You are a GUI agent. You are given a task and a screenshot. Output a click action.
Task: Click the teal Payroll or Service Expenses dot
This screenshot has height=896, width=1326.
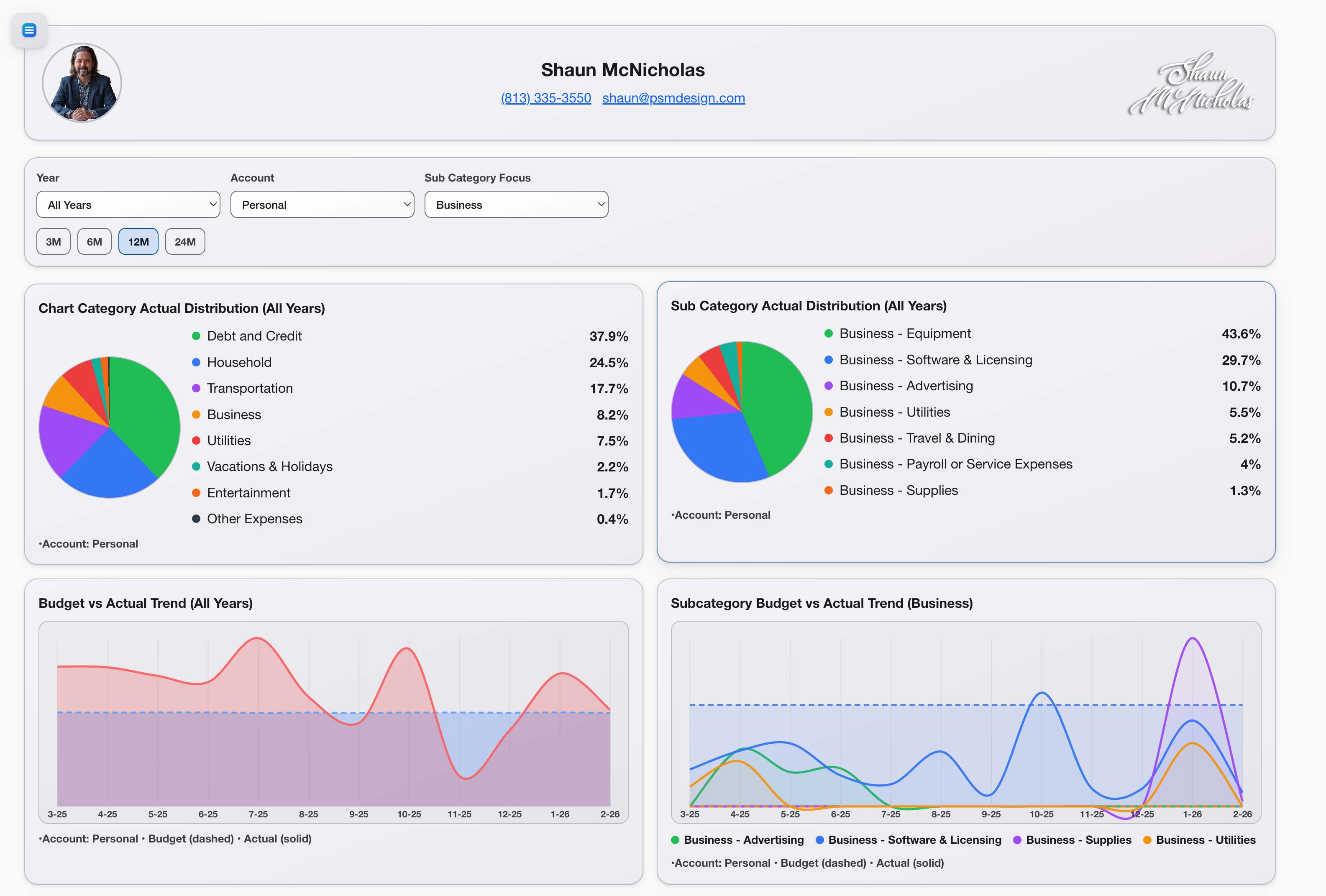(x=828, y=464)
